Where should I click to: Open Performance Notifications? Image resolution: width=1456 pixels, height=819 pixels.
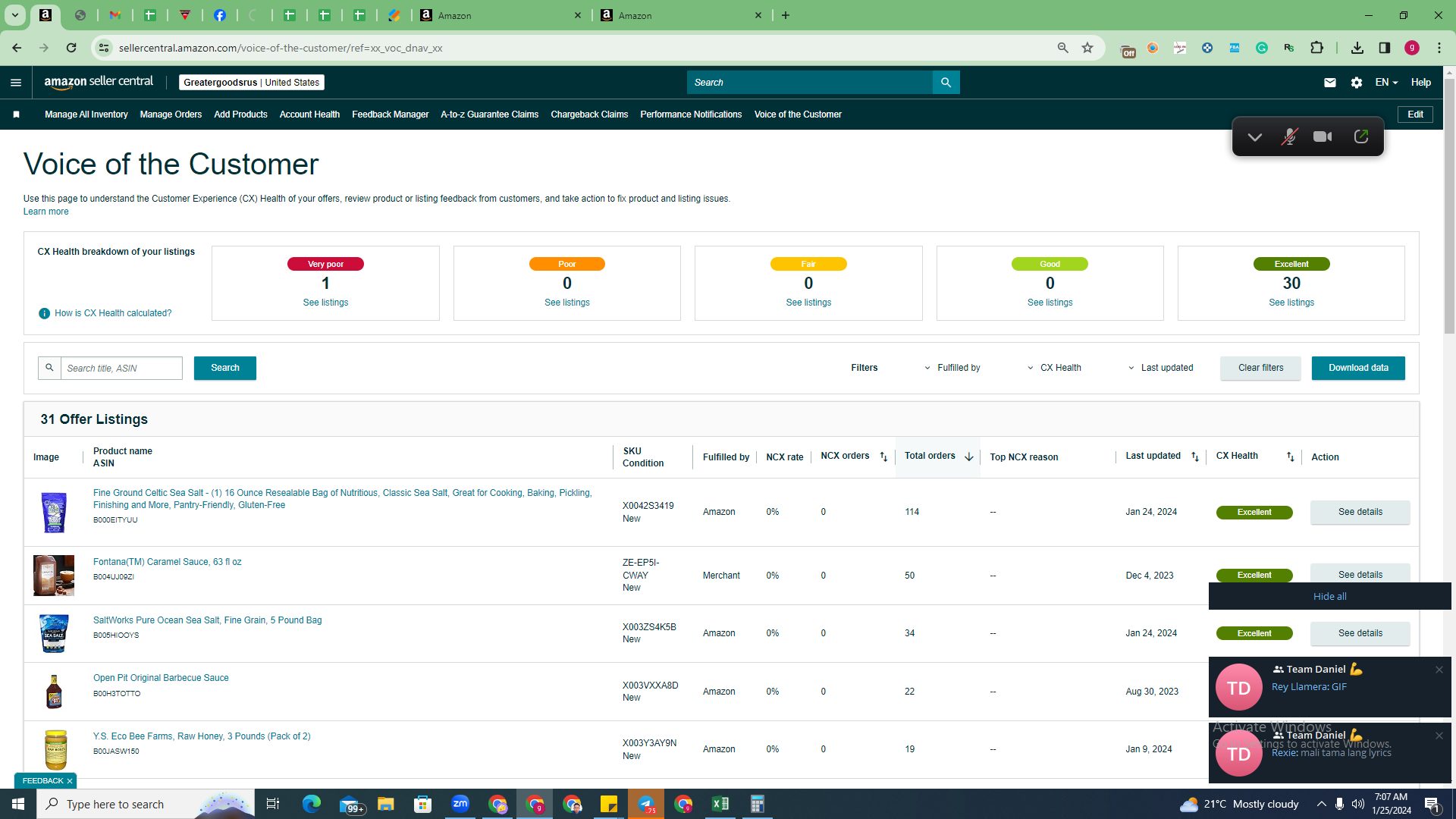pos(691,115)
